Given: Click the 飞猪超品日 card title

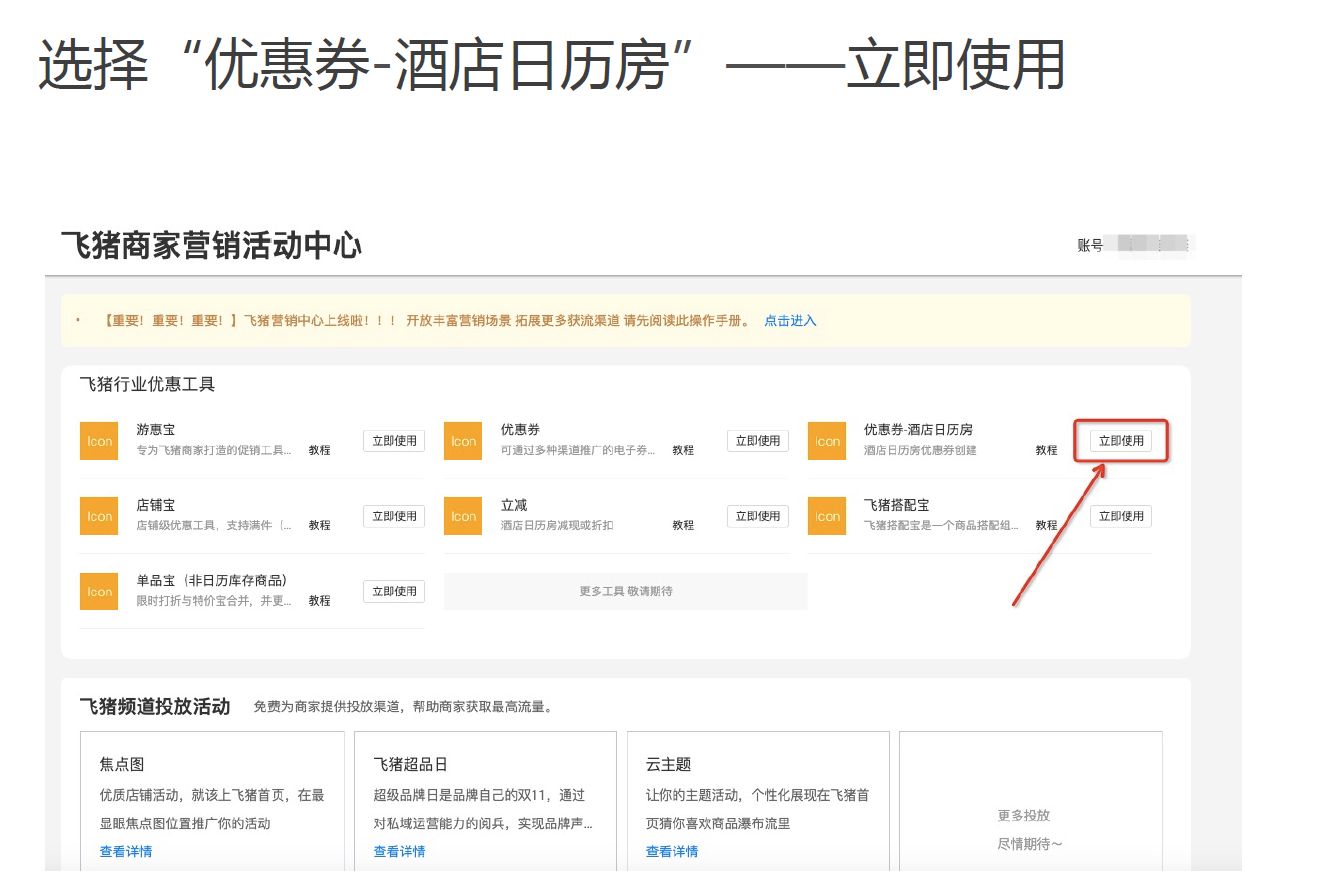Looking at the screenshot, I should tap(411, 764).
